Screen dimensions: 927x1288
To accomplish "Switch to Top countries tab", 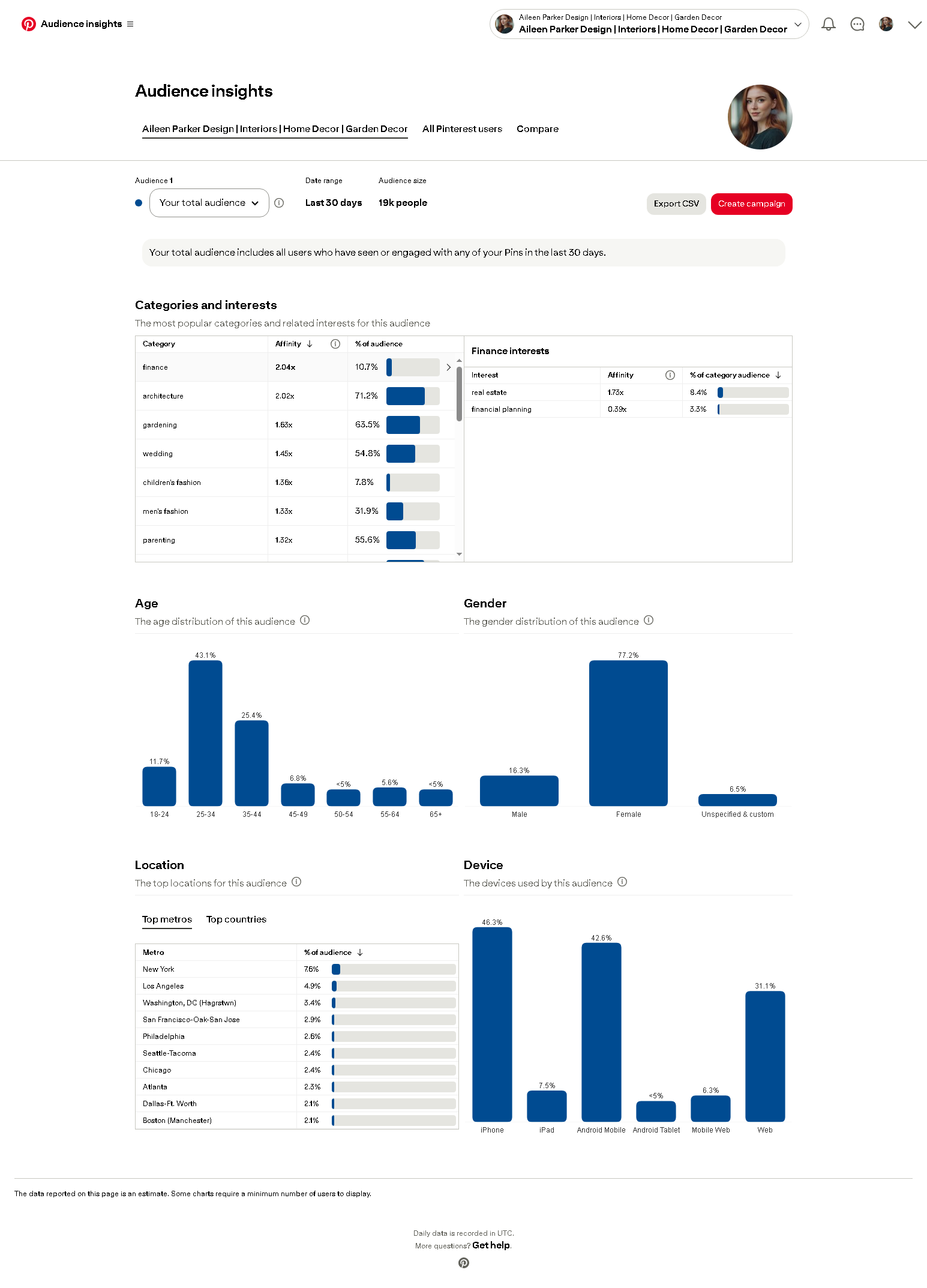I will click(x=236, y=919).
